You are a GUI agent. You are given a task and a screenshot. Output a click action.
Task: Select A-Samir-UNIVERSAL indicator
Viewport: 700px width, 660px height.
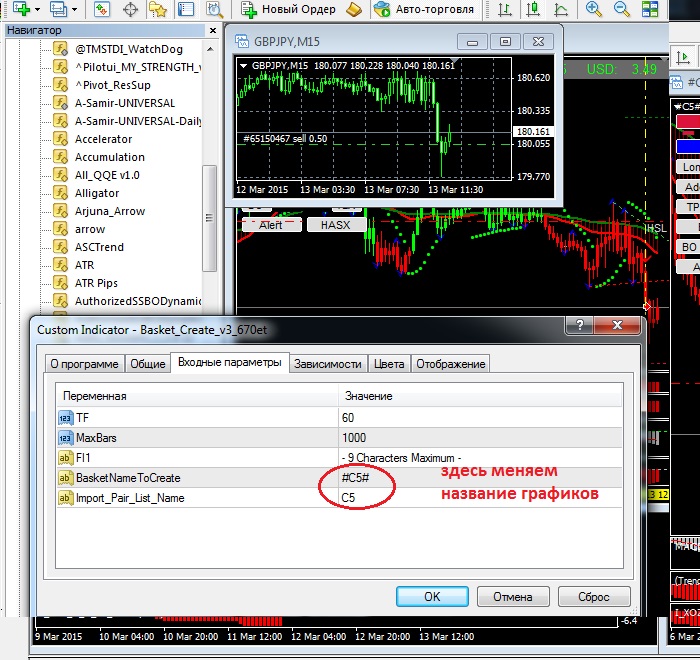[x=125, y=103]
